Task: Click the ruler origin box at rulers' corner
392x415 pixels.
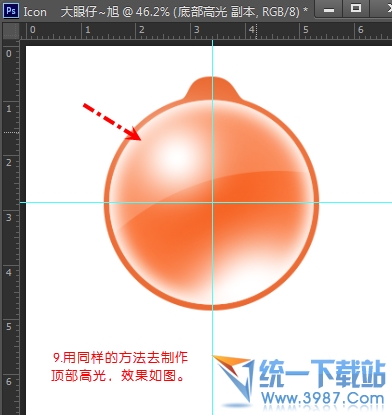Action: (x=11, y=31)
